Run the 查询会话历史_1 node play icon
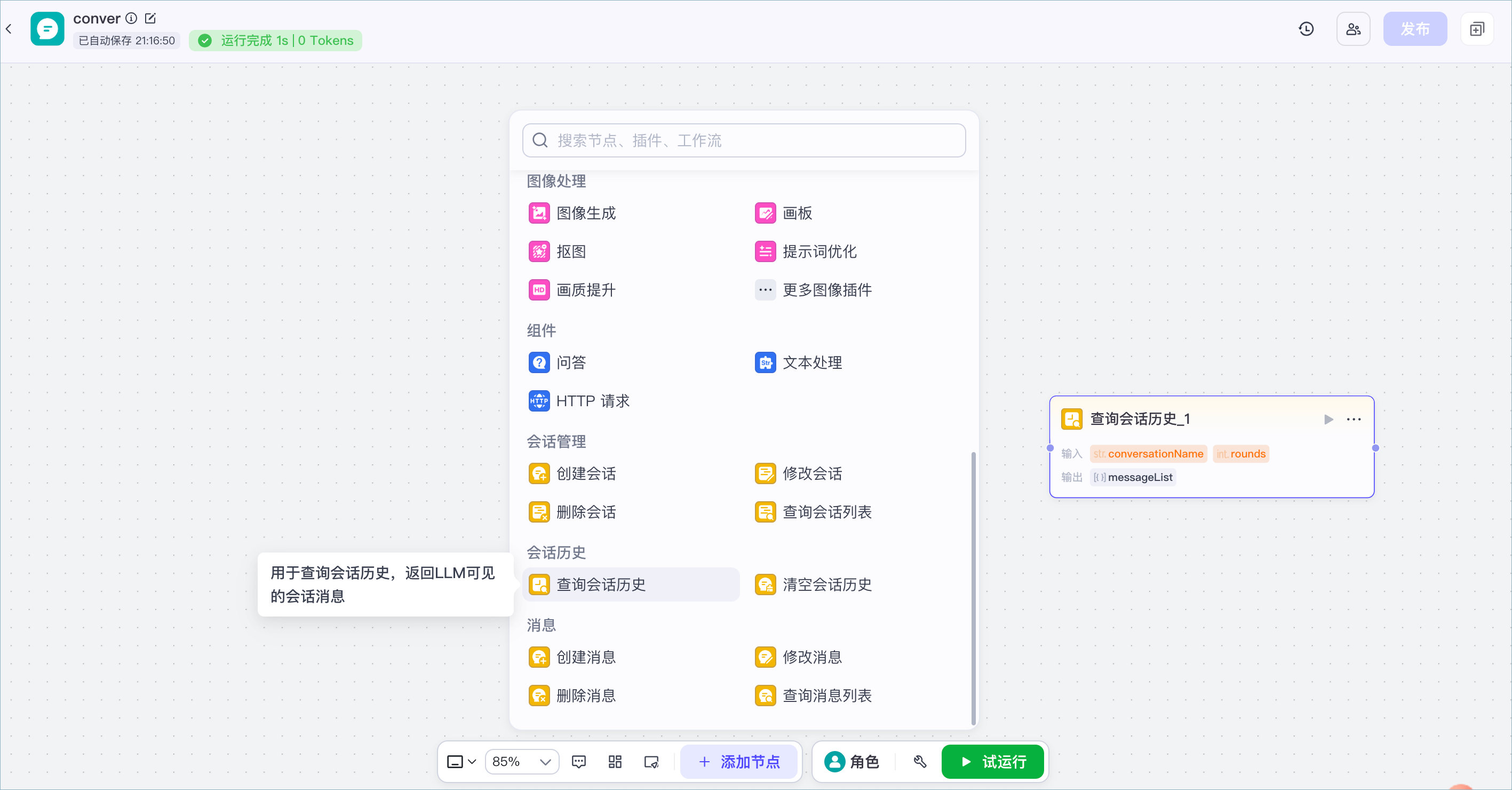This screenshot has width=1512, height=790. (x=1328, y=419)
